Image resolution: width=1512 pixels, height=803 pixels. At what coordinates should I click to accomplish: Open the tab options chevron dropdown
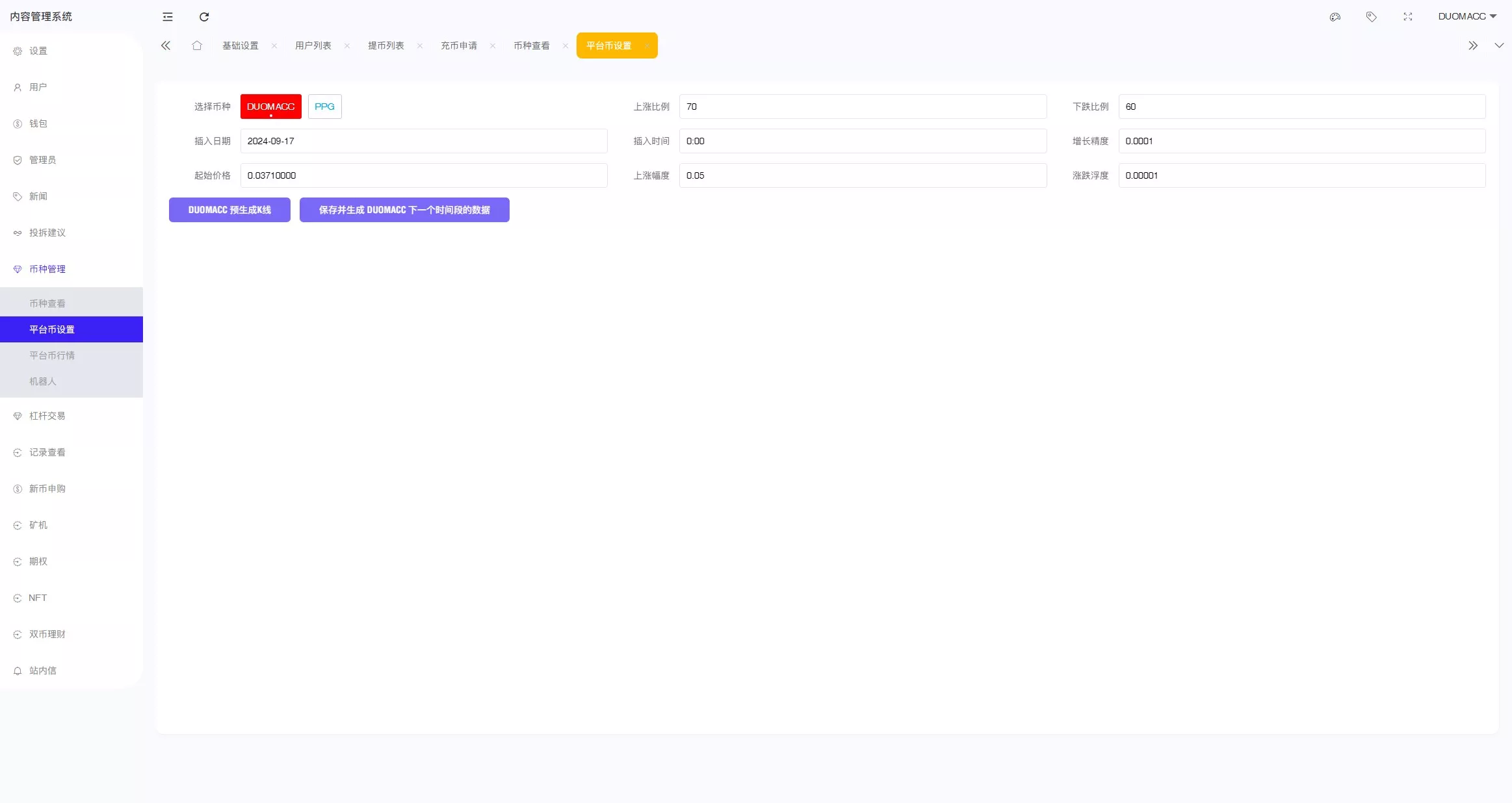pos(1499,45)
